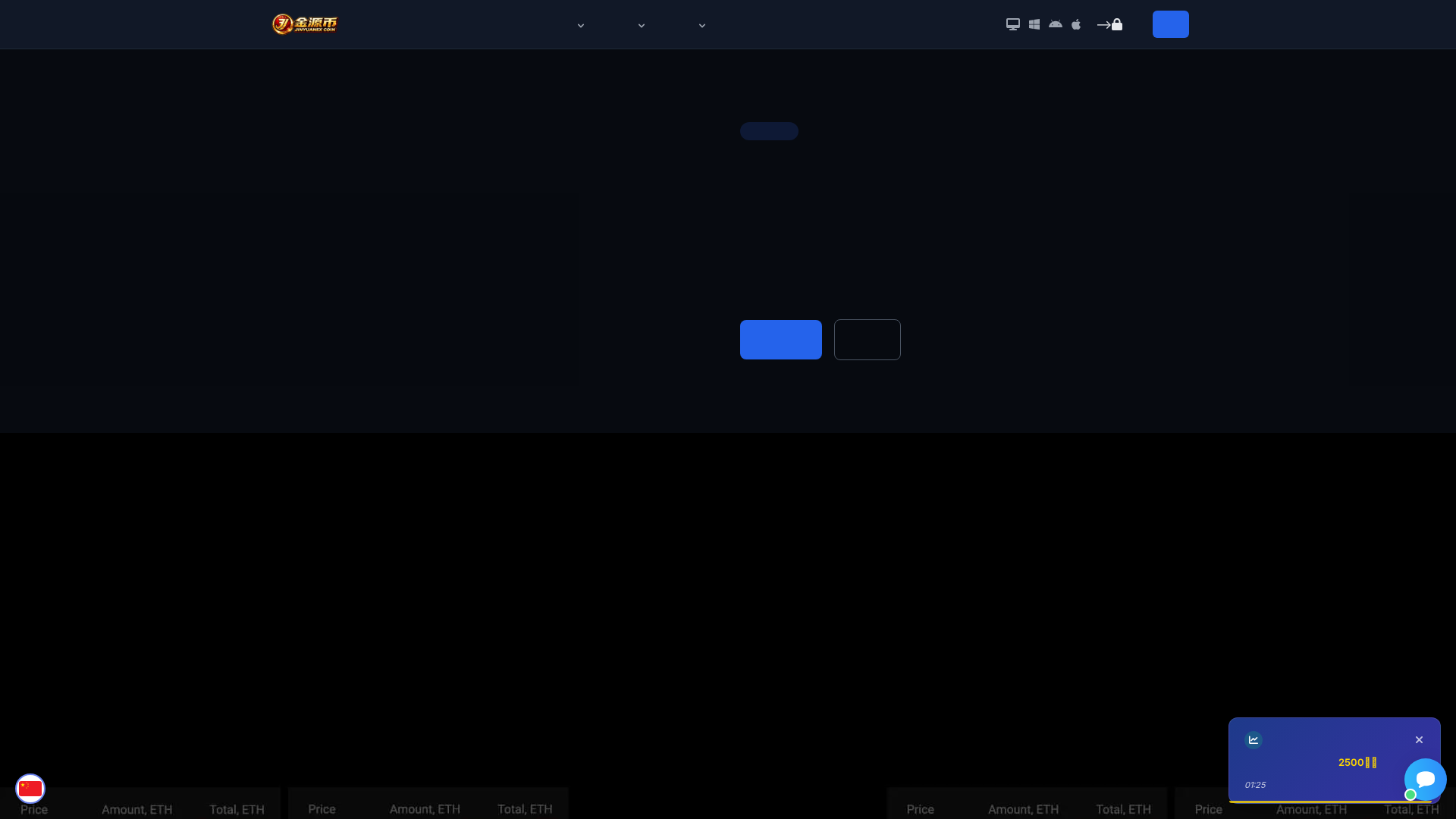Expand the middle navigation dropdown
This screenshot has width=1456, height=819.
click(x=641, y=25)
